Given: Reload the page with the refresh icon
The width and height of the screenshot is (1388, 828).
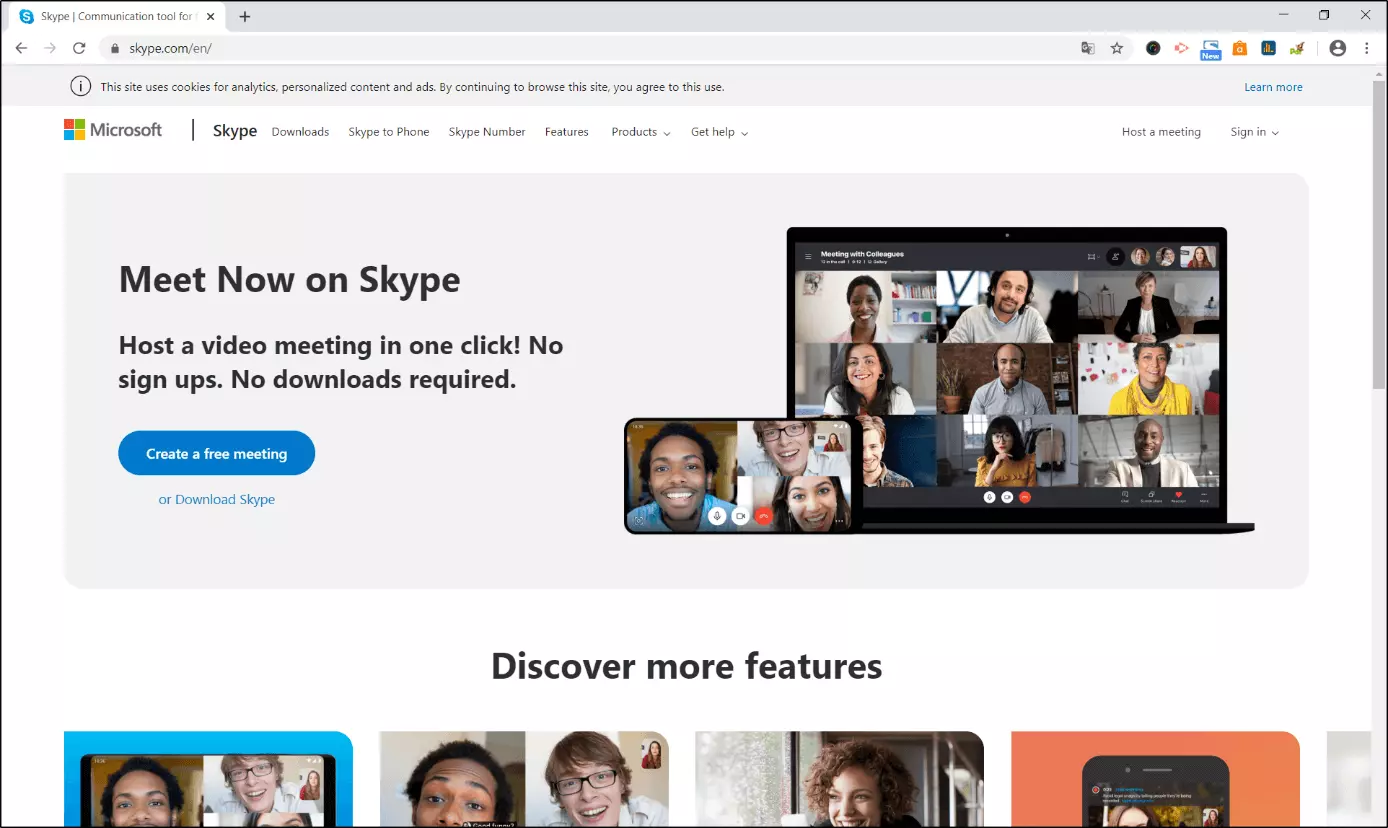Looking at the screenshot, I should click(79, 48).
